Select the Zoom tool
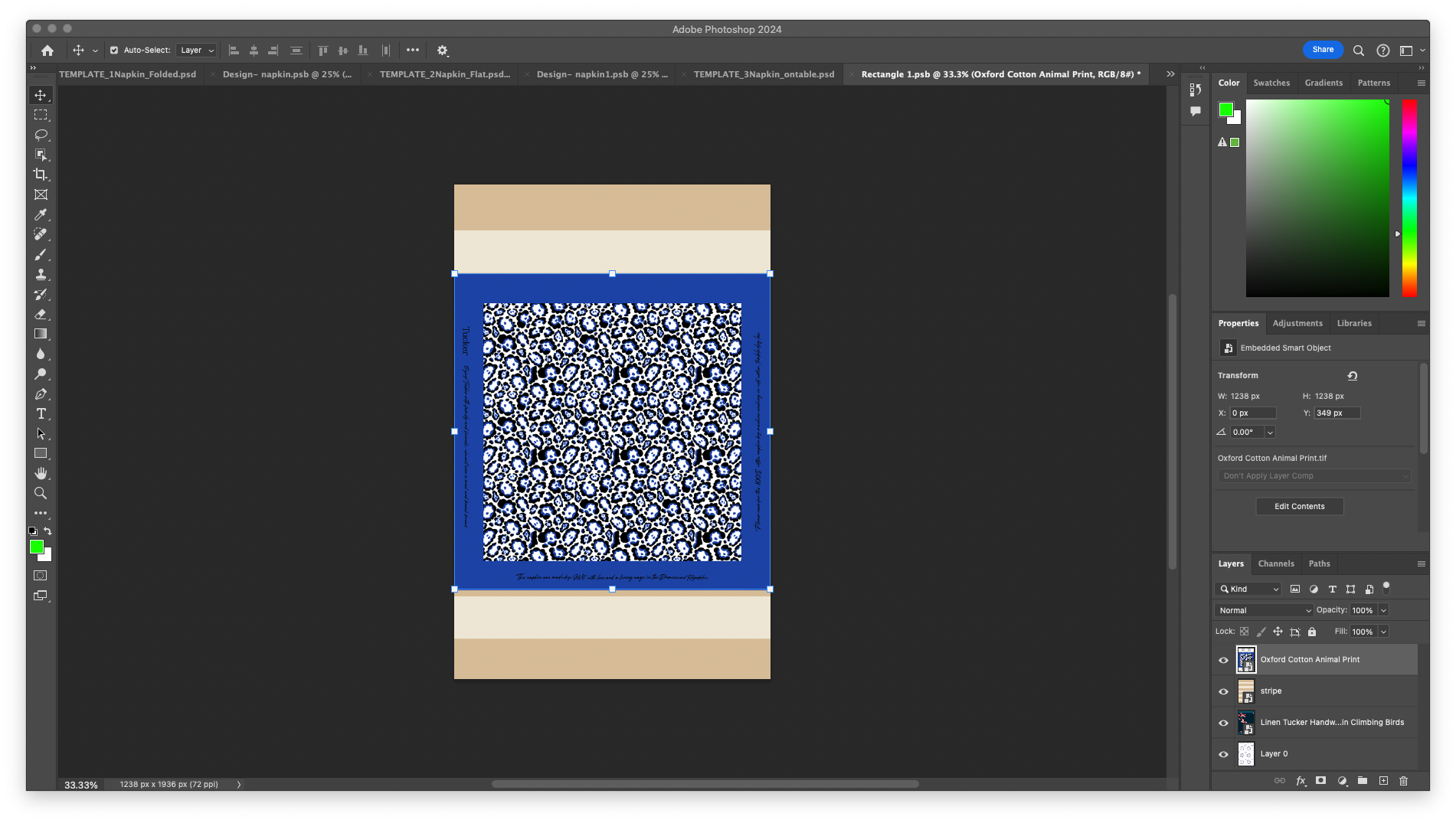 [41, 493]
